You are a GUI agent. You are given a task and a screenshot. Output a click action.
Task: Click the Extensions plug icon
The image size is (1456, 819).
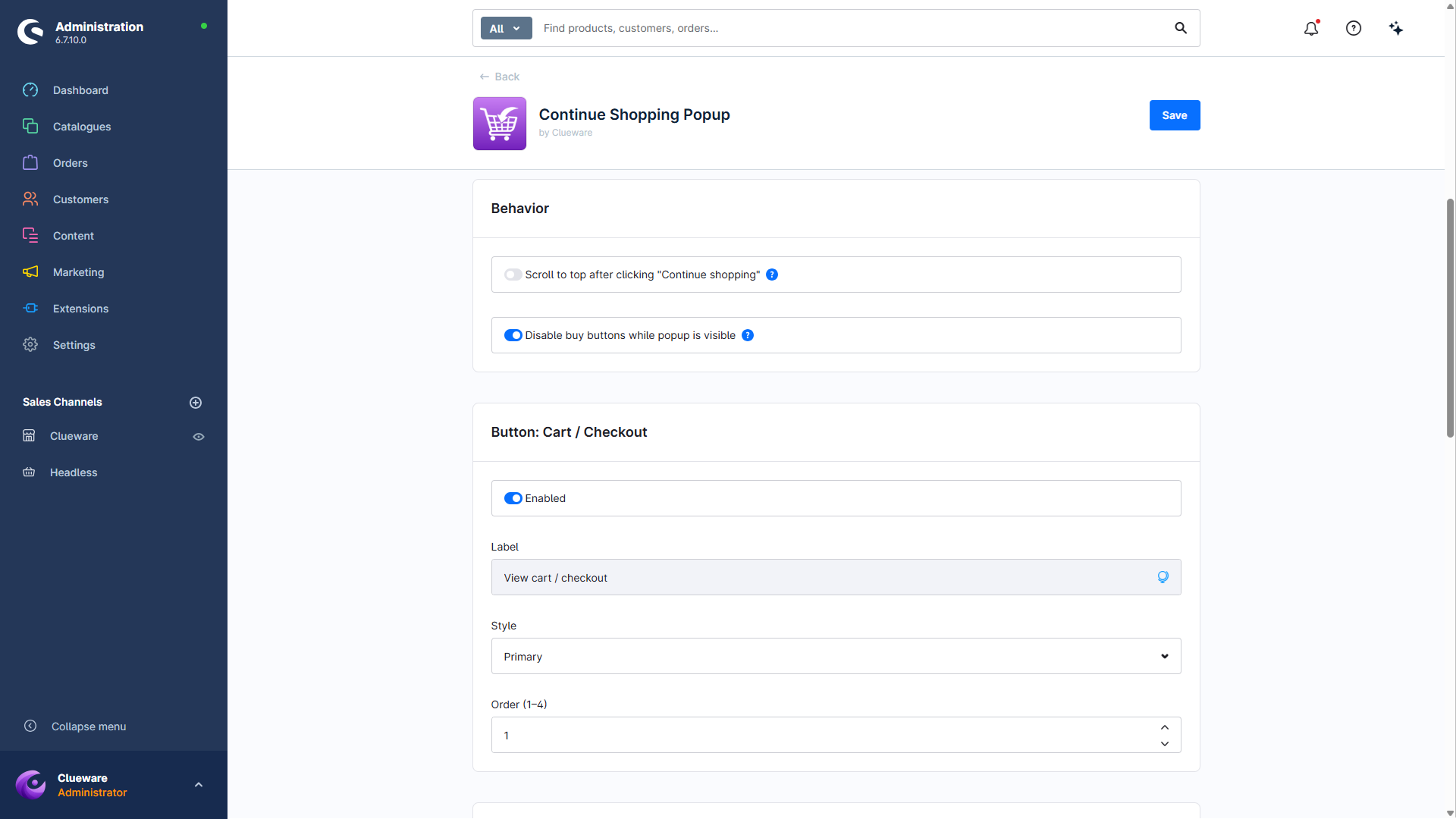(30, 309)
